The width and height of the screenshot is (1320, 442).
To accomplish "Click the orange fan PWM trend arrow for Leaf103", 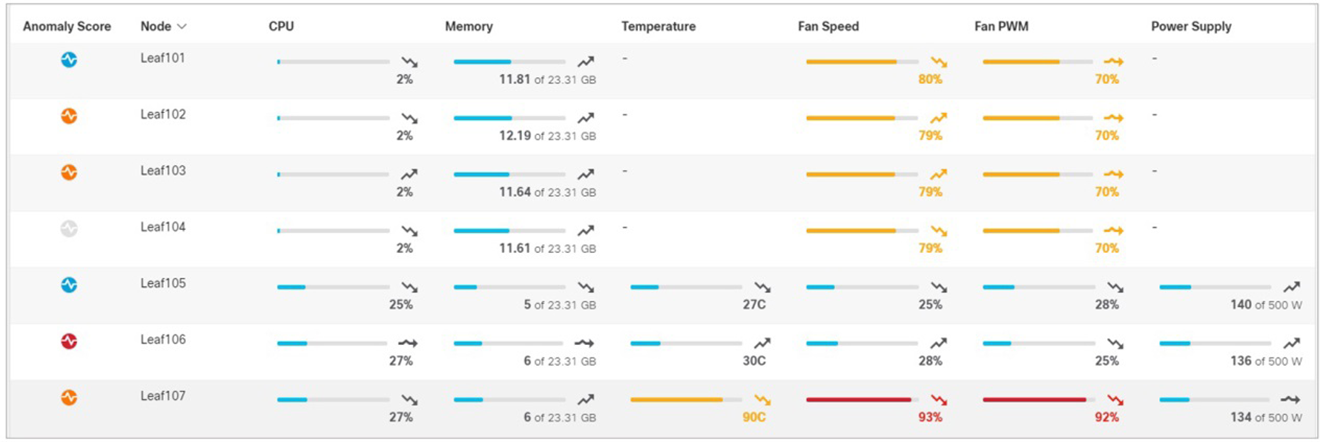I will [x=1114, y=175].
